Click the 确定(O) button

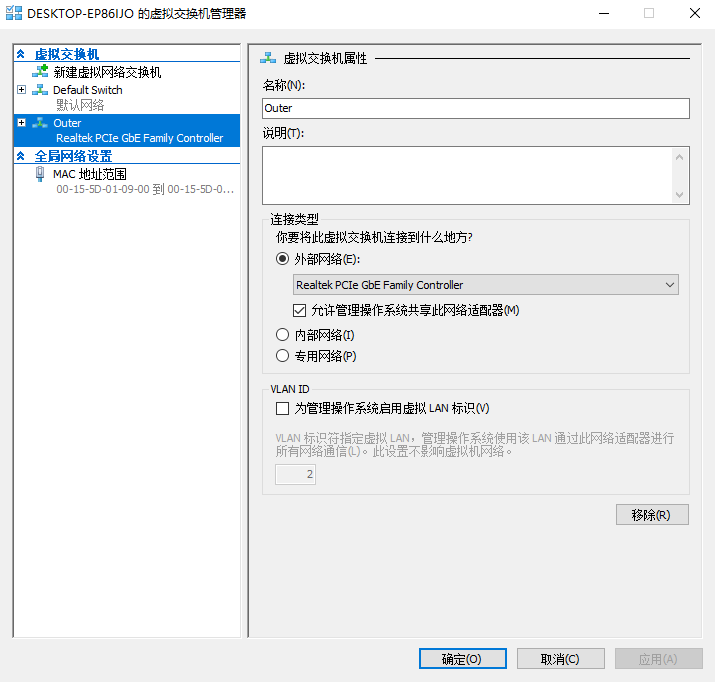click(x=462, y=659)
